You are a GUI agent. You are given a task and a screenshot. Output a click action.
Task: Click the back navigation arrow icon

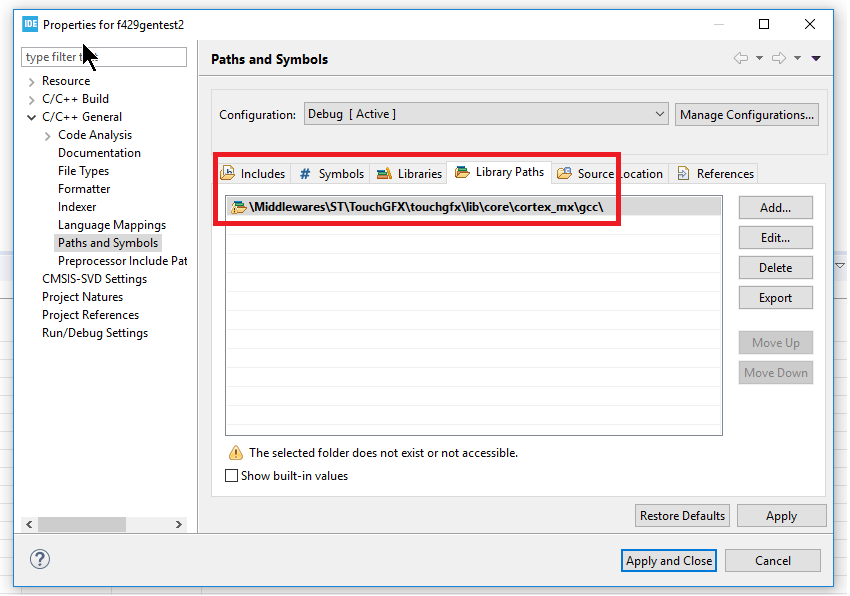tap(740, 58)
